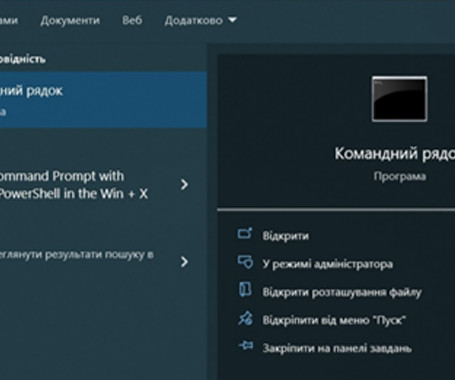Choose Відкрити to launch Command Prompt
Screen dimensions: 455x380
coord(286,236)
